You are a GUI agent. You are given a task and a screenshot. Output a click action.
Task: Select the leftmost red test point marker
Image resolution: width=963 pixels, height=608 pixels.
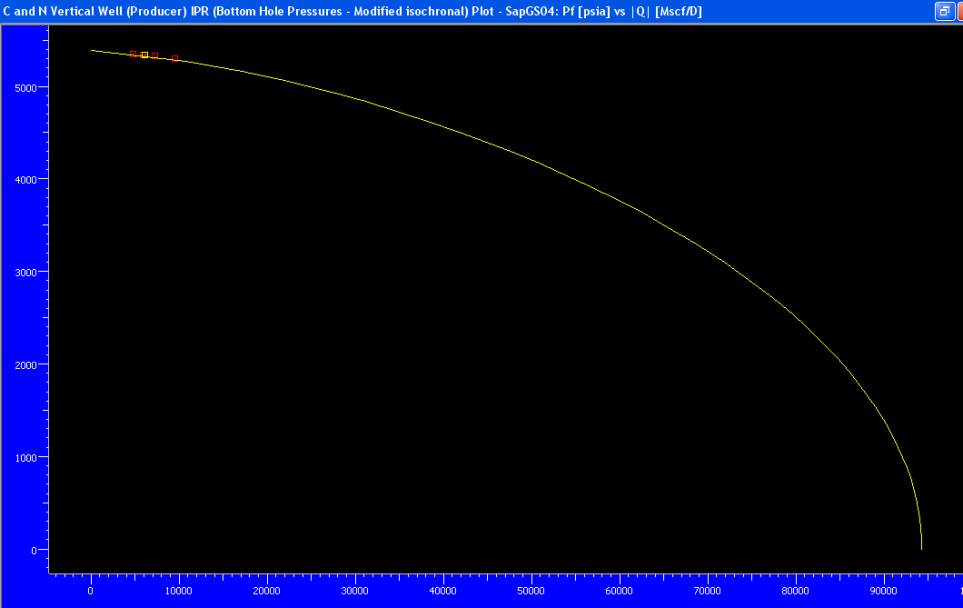click(133, 54)
